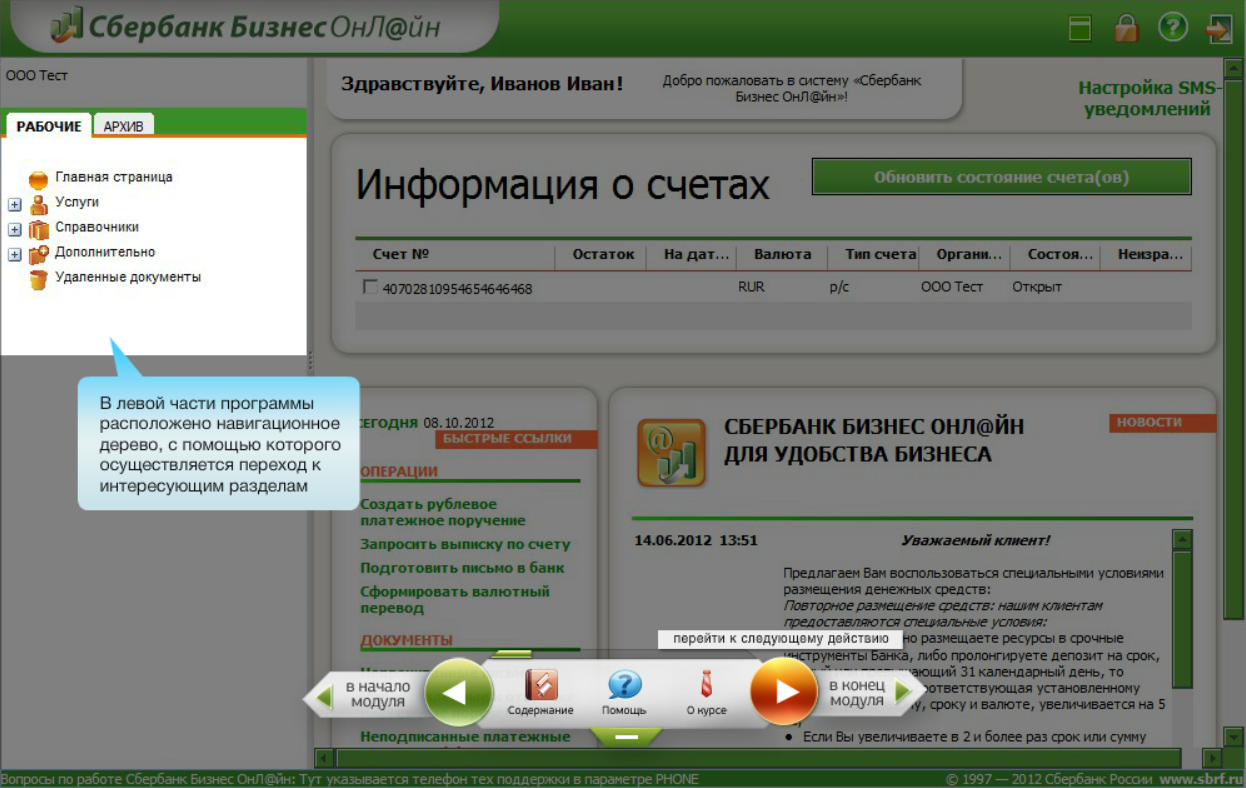
Task: Switch to the АРХИВ tab
Action: pyautogui.click(x=124, y=126)
